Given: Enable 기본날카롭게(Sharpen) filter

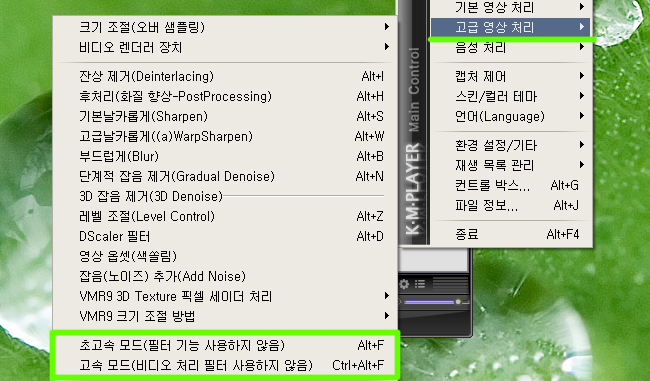Looking at the screenshot, I should [x=225, y=116].
